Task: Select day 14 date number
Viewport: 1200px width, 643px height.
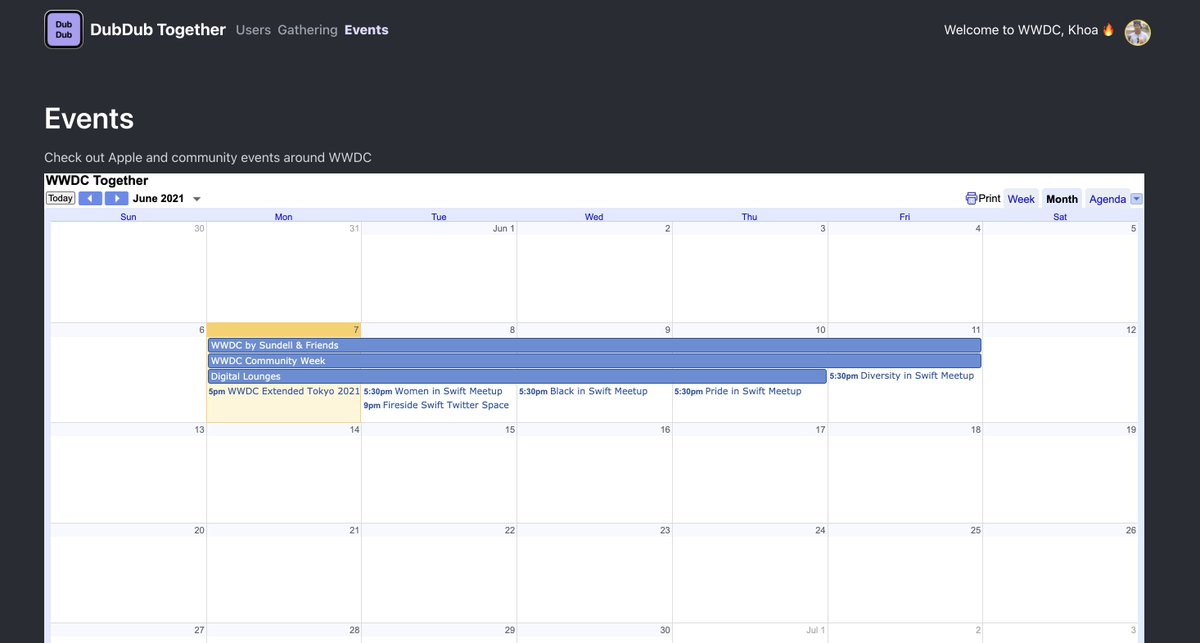Action: pos(354,430)
